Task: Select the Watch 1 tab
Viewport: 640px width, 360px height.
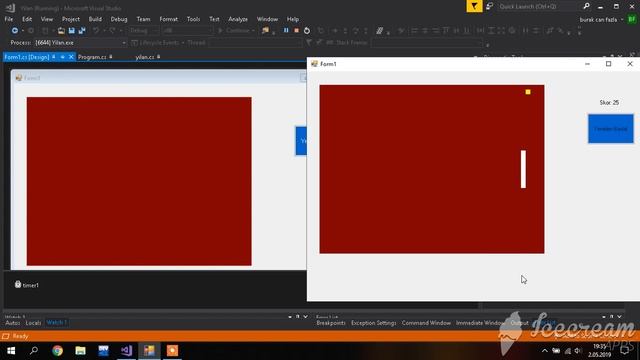Action: click(56, 323)
